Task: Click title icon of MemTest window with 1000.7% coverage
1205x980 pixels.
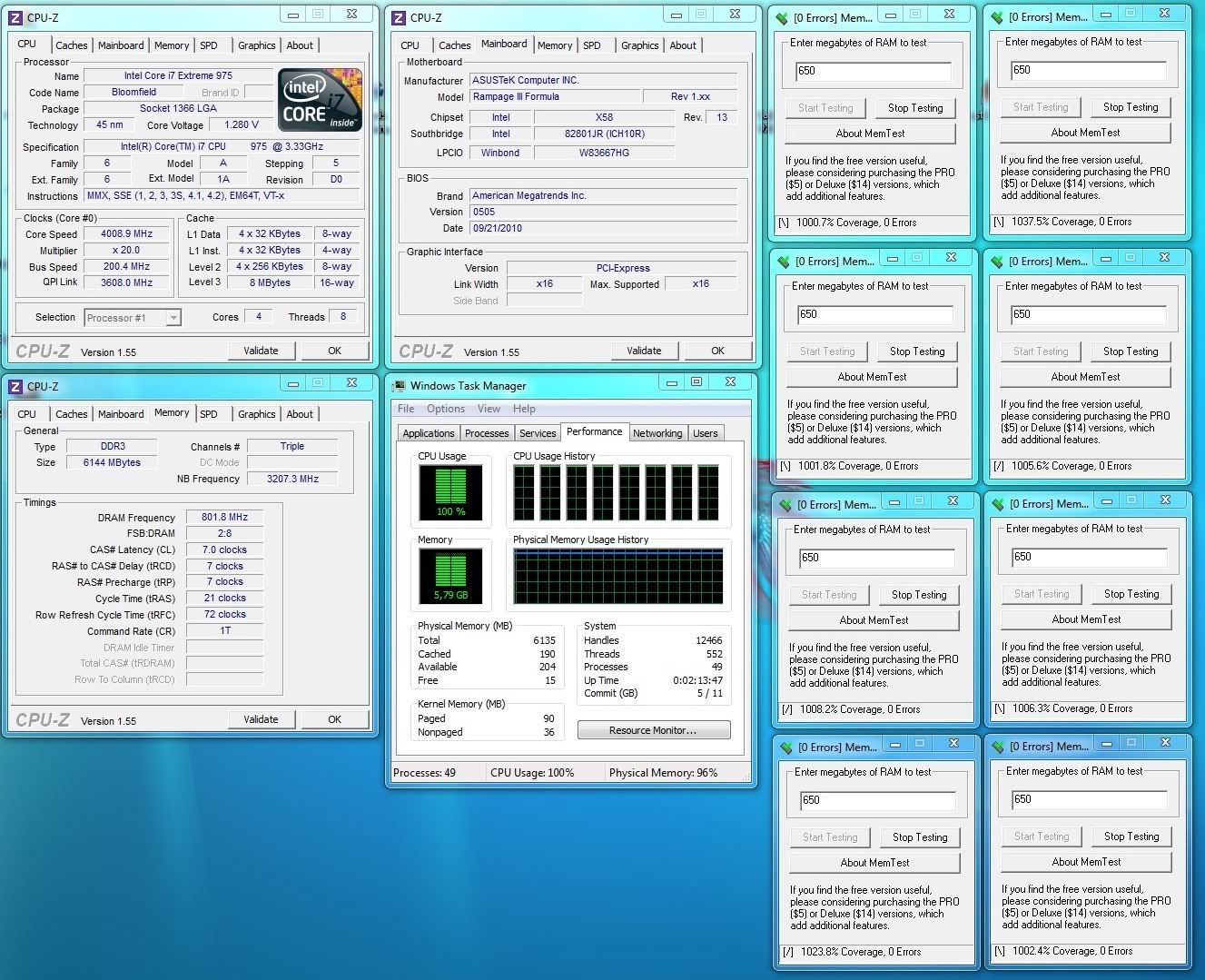Action: pos(782,17)
